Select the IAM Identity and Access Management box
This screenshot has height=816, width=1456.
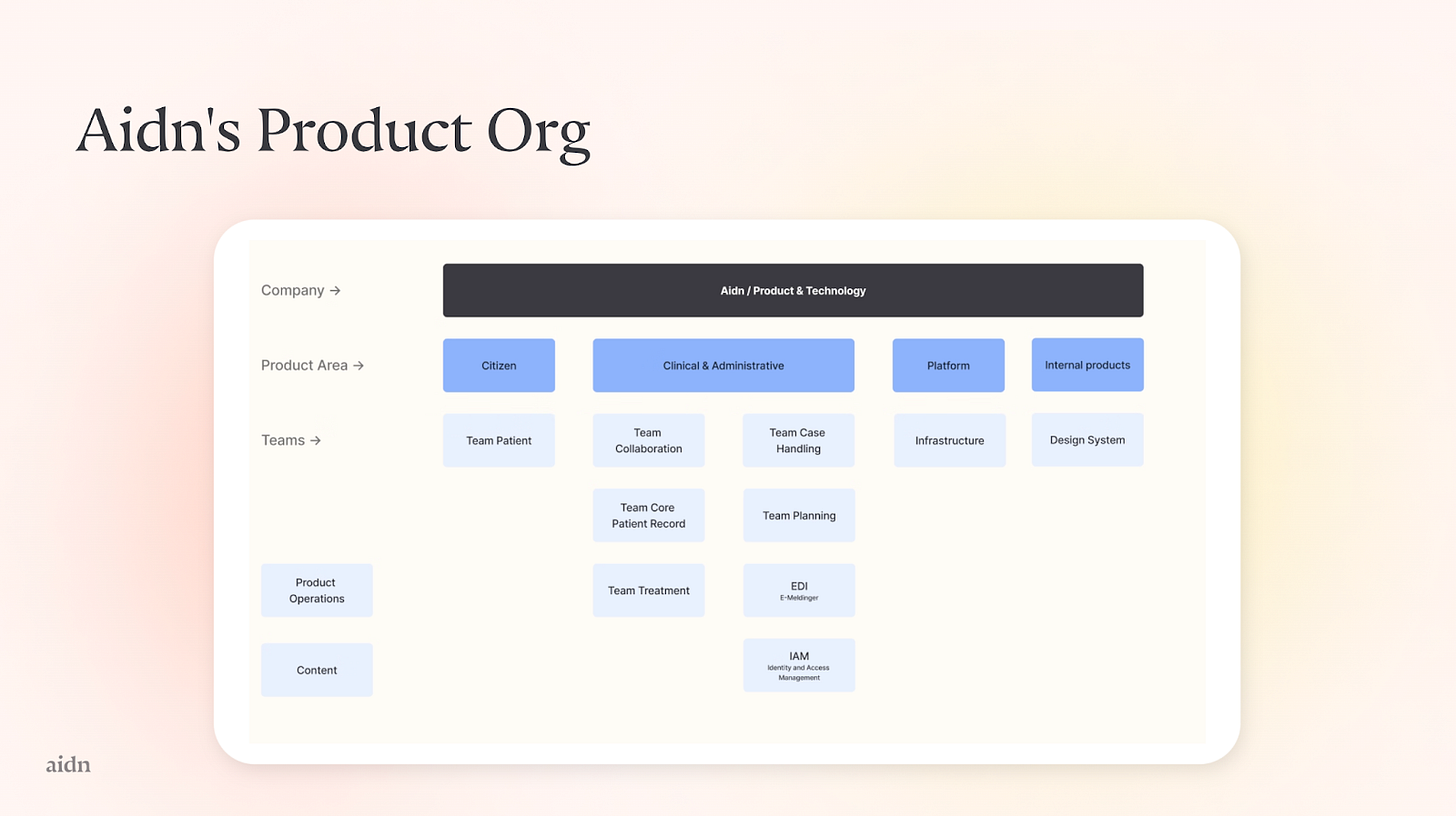pos(799,665)
